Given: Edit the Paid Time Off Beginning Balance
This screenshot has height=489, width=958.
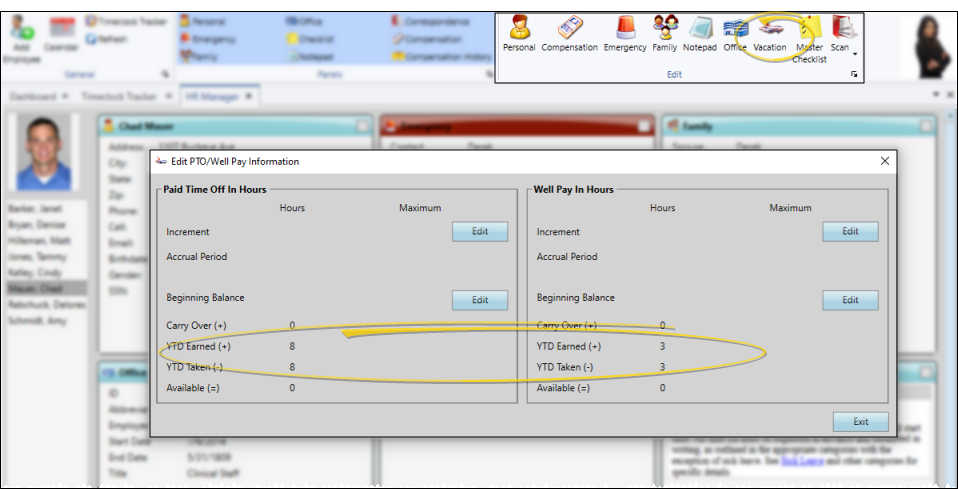Looking at the screenshot, I should pyautogui.click(x=479, y=300).
